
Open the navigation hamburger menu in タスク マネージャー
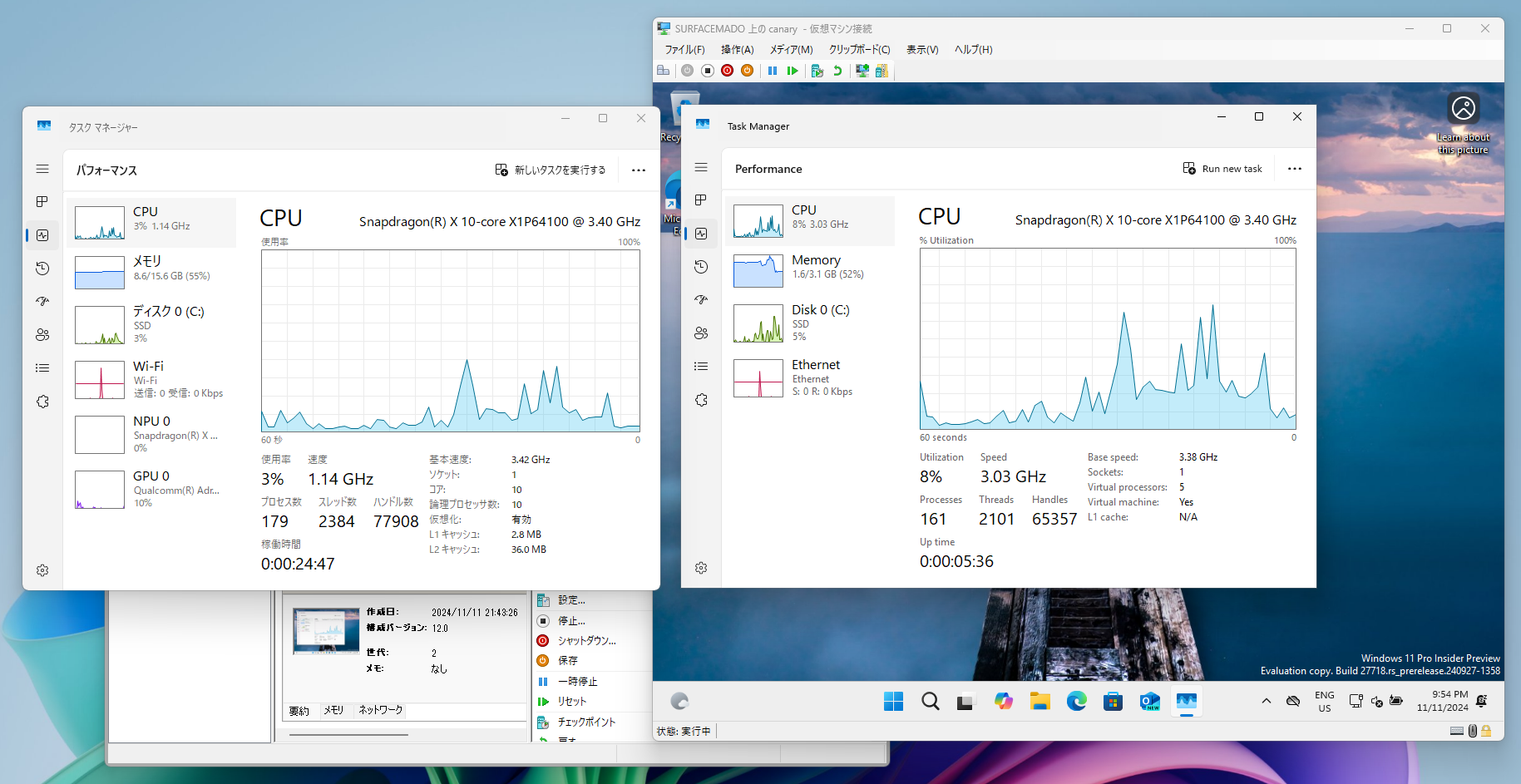42,169
